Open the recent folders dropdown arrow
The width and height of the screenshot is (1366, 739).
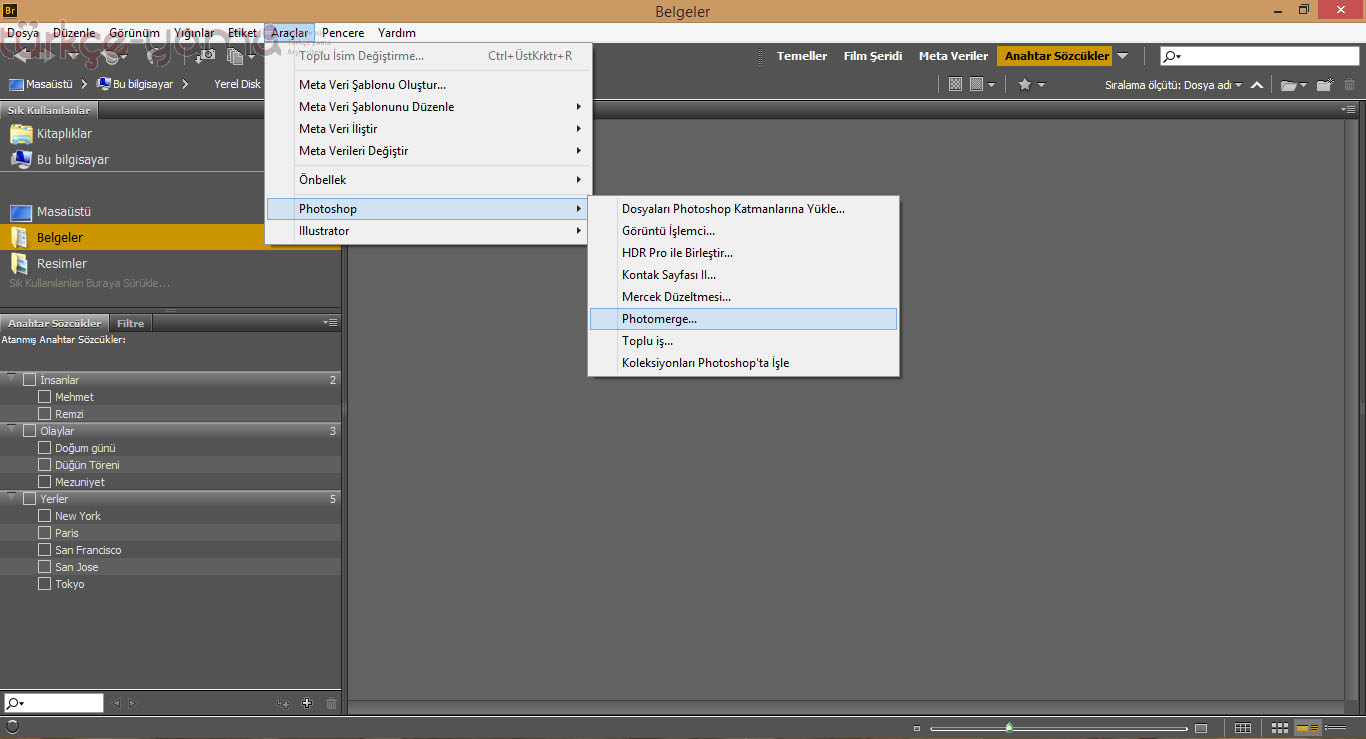[1303, 85]
